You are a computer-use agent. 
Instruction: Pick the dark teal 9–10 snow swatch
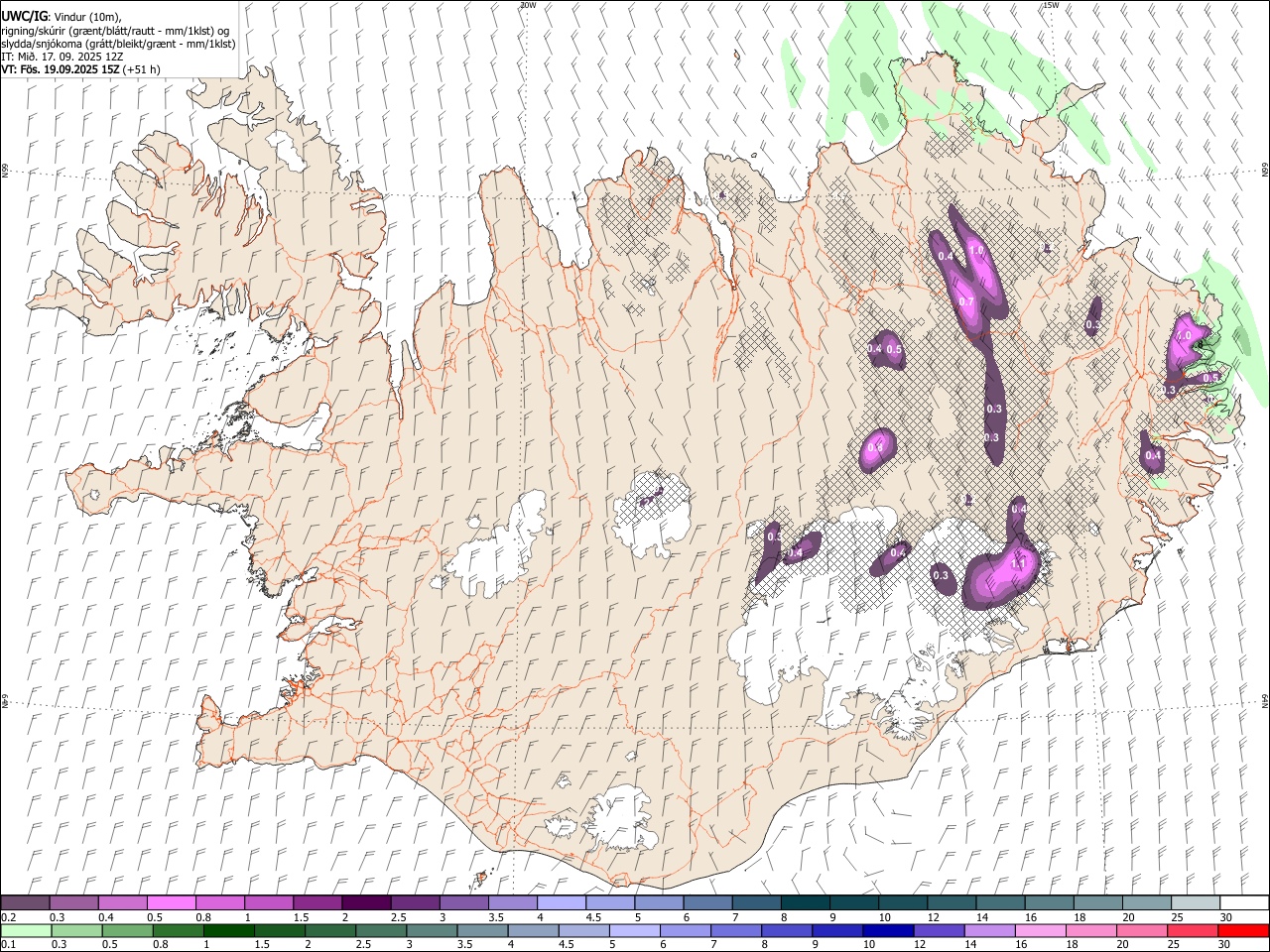852,903
